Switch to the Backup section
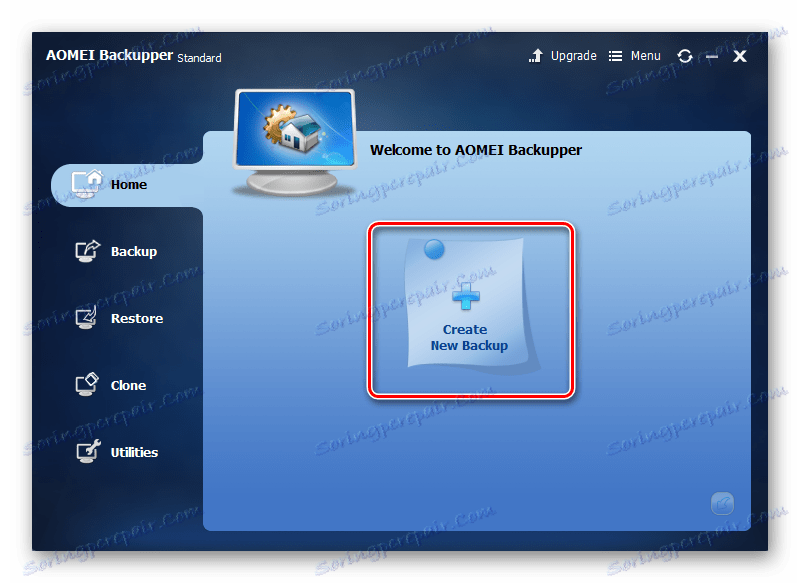This screenshot has height=583, width=800. 134,251
